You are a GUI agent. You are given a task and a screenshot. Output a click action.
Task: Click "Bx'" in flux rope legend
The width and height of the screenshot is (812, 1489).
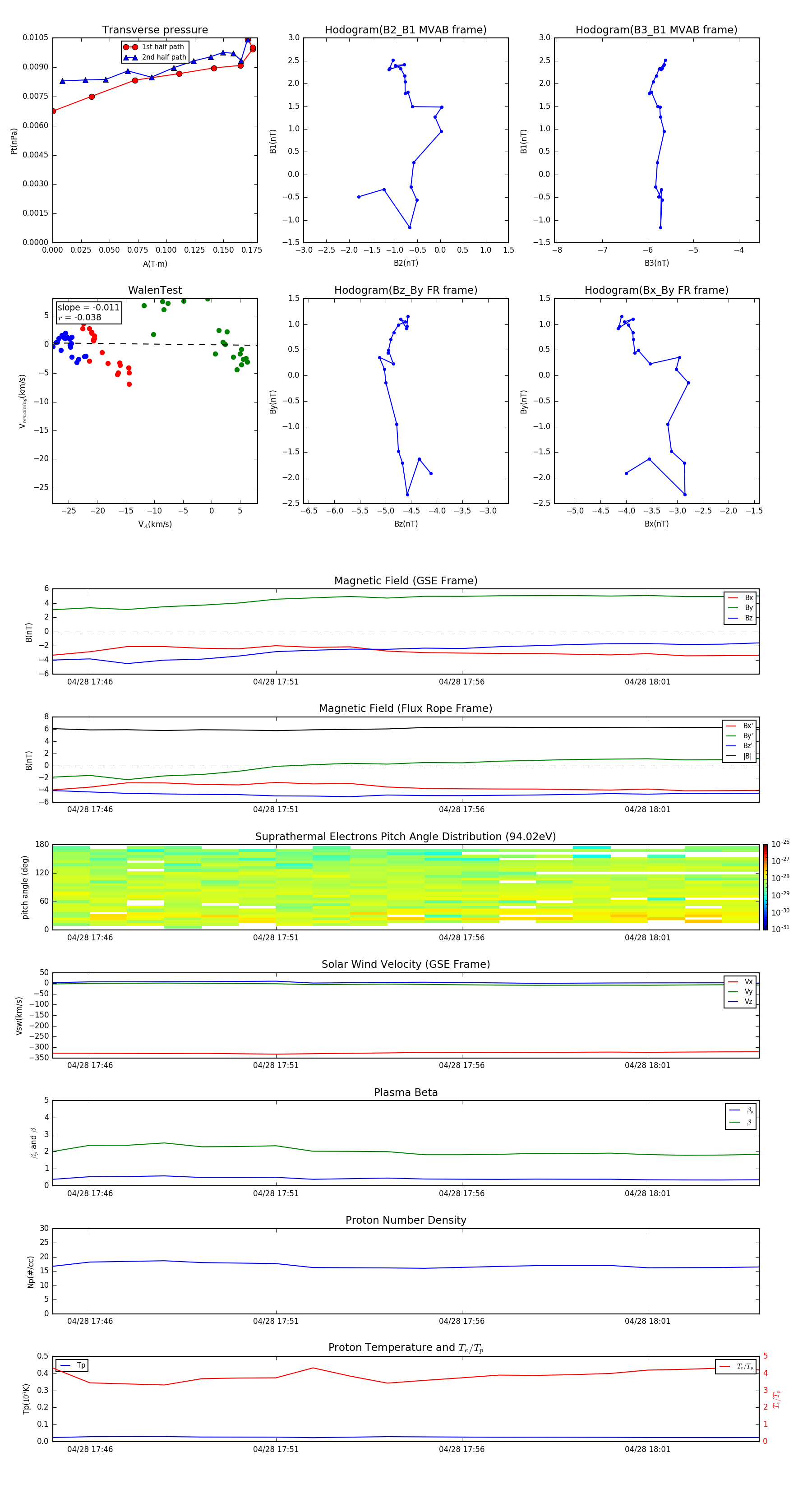(x=748, y=726)
